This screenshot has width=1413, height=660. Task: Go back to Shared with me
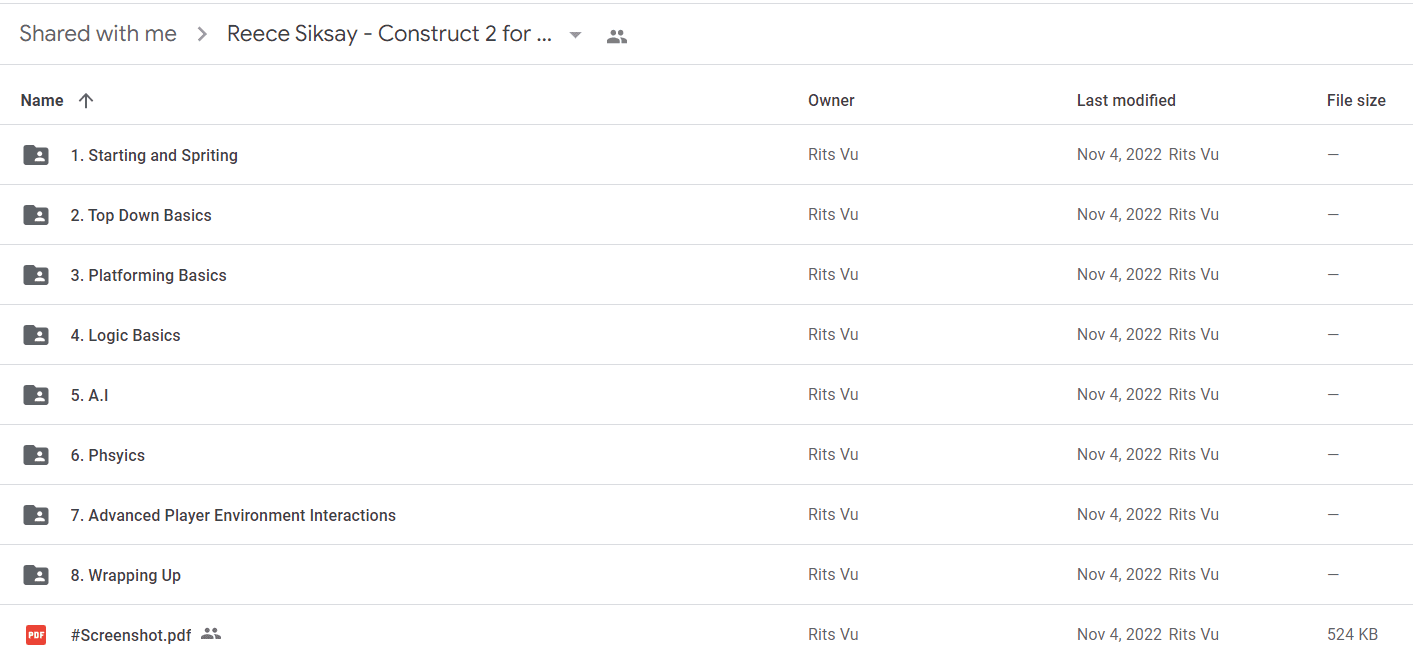pos(98,34)
